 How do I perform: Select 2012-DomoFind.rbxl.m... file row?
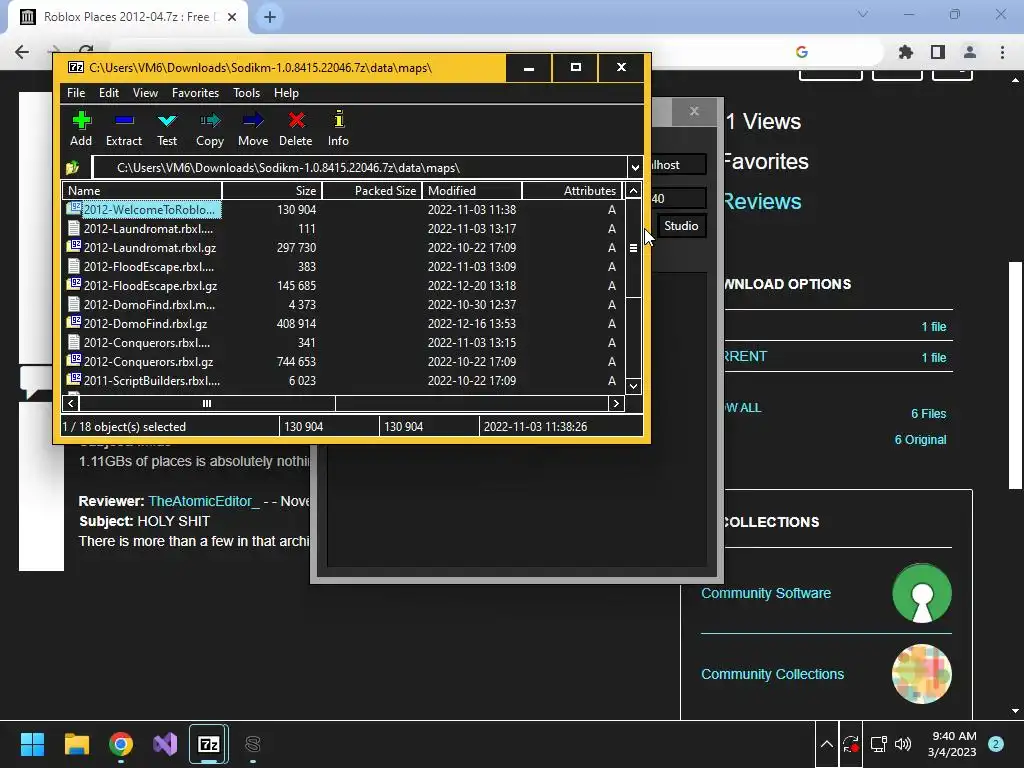[x=342, y=304]
